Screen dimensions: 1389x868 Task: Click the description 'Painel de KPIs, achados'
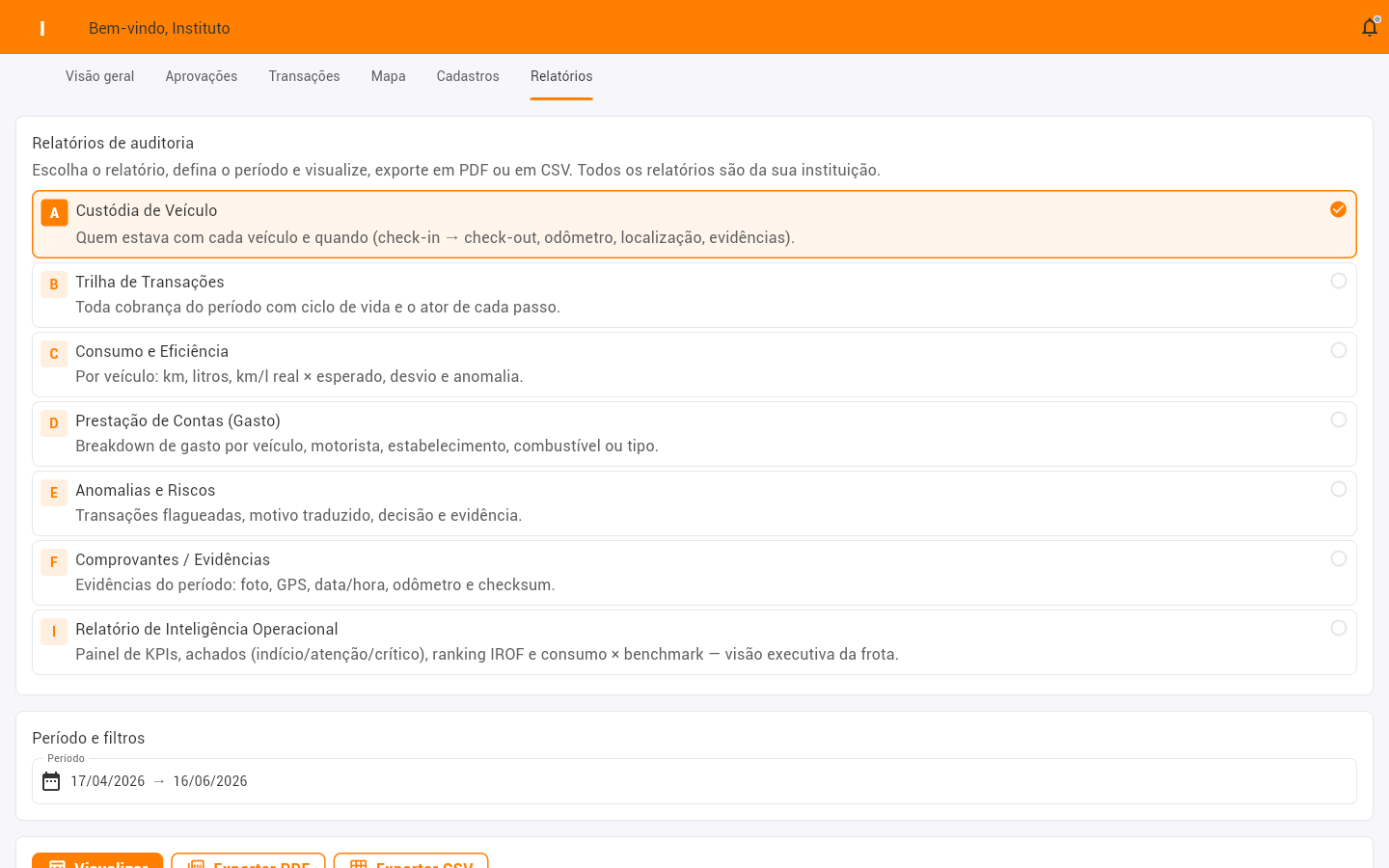coord(487,654)
